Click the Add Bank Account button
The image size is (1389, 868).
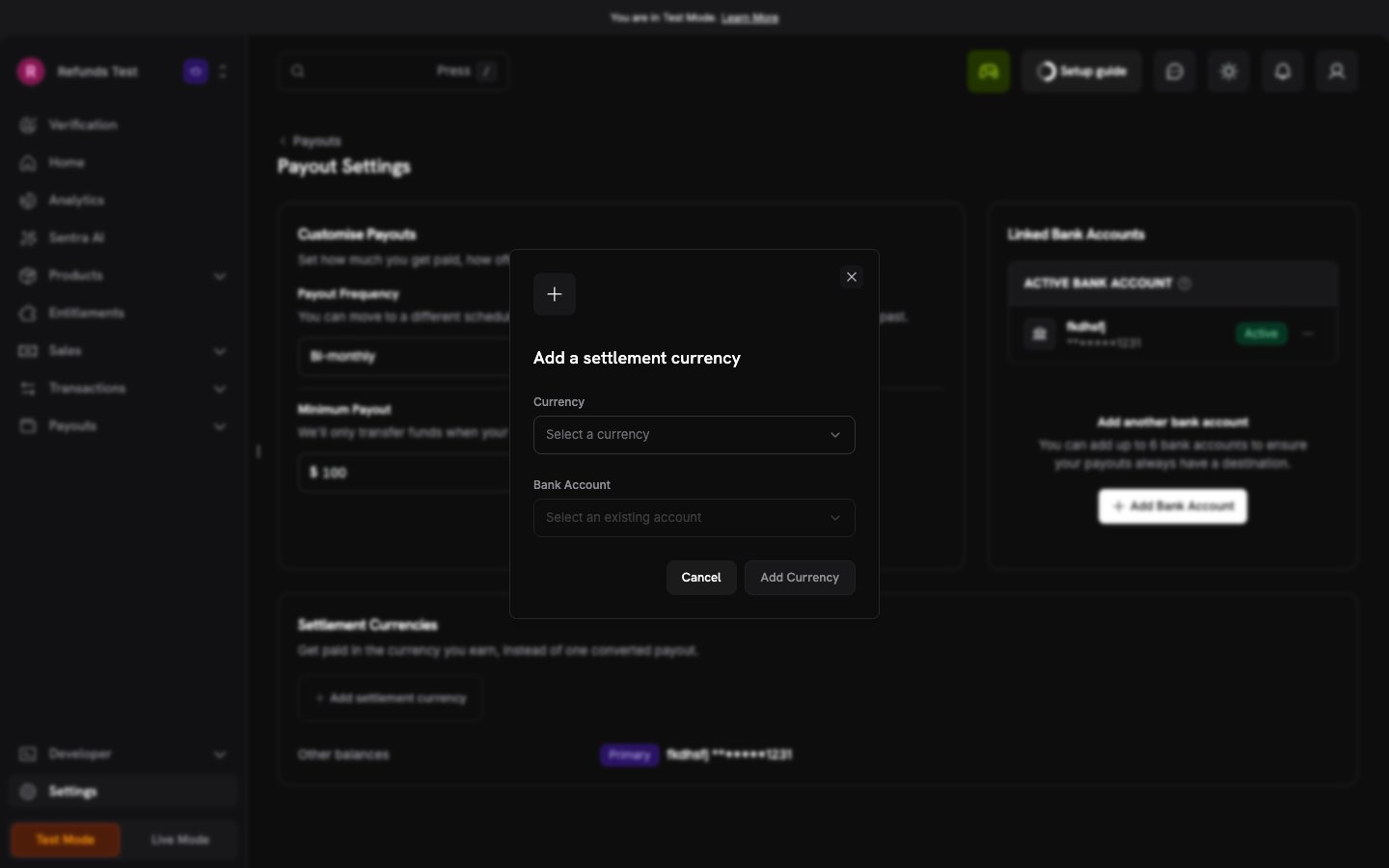(1173, 506)
